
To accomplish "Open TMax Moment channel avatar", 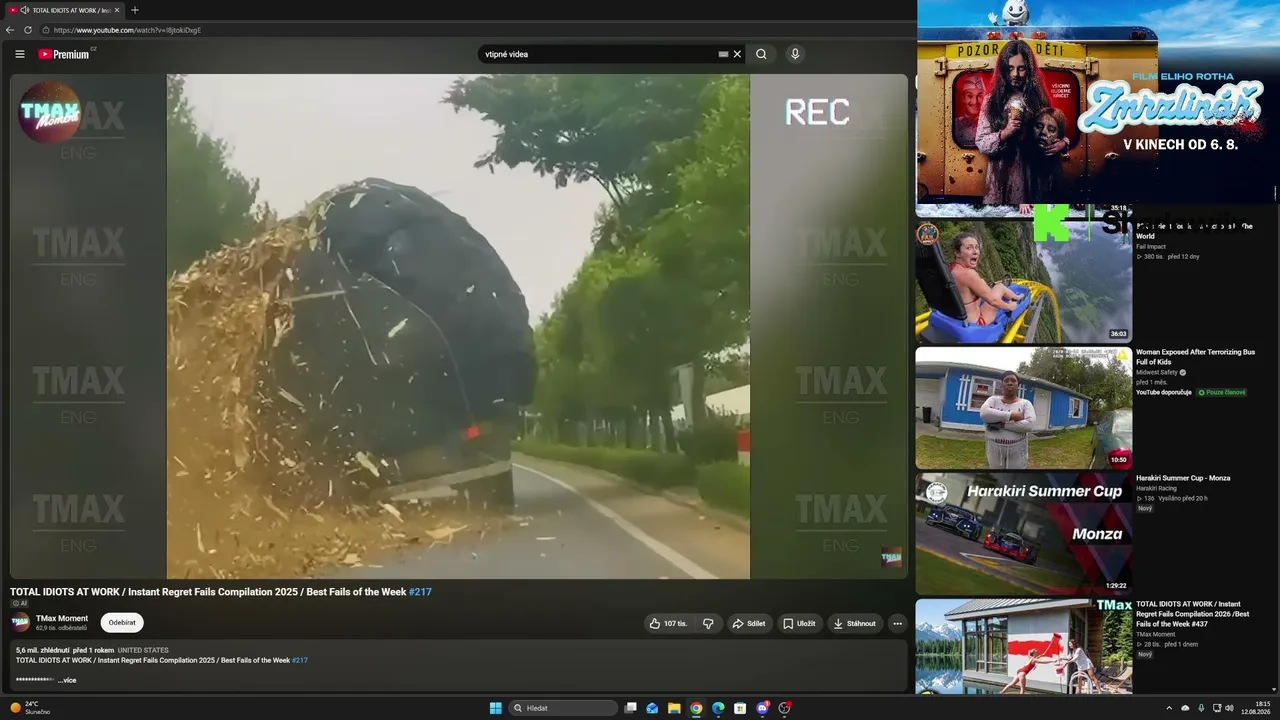I will pyautogui.click(x=21, y=623).
